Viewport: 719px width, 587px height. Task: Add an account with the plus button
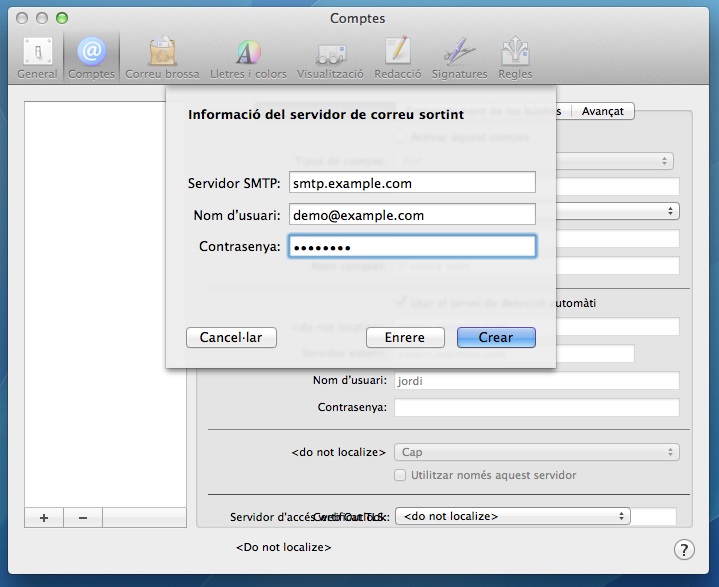pyautogui.click(x=44, y=518)
